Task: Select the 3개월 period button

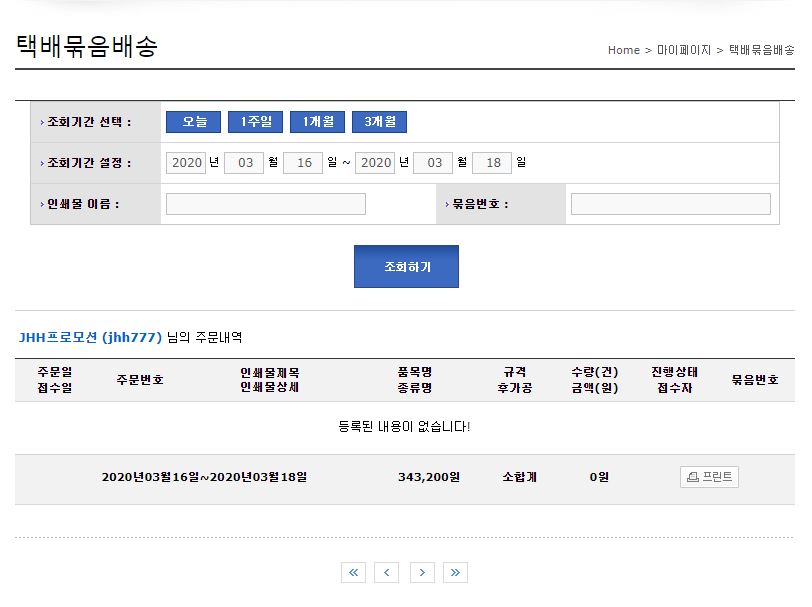Action: (x=380, y=122)
